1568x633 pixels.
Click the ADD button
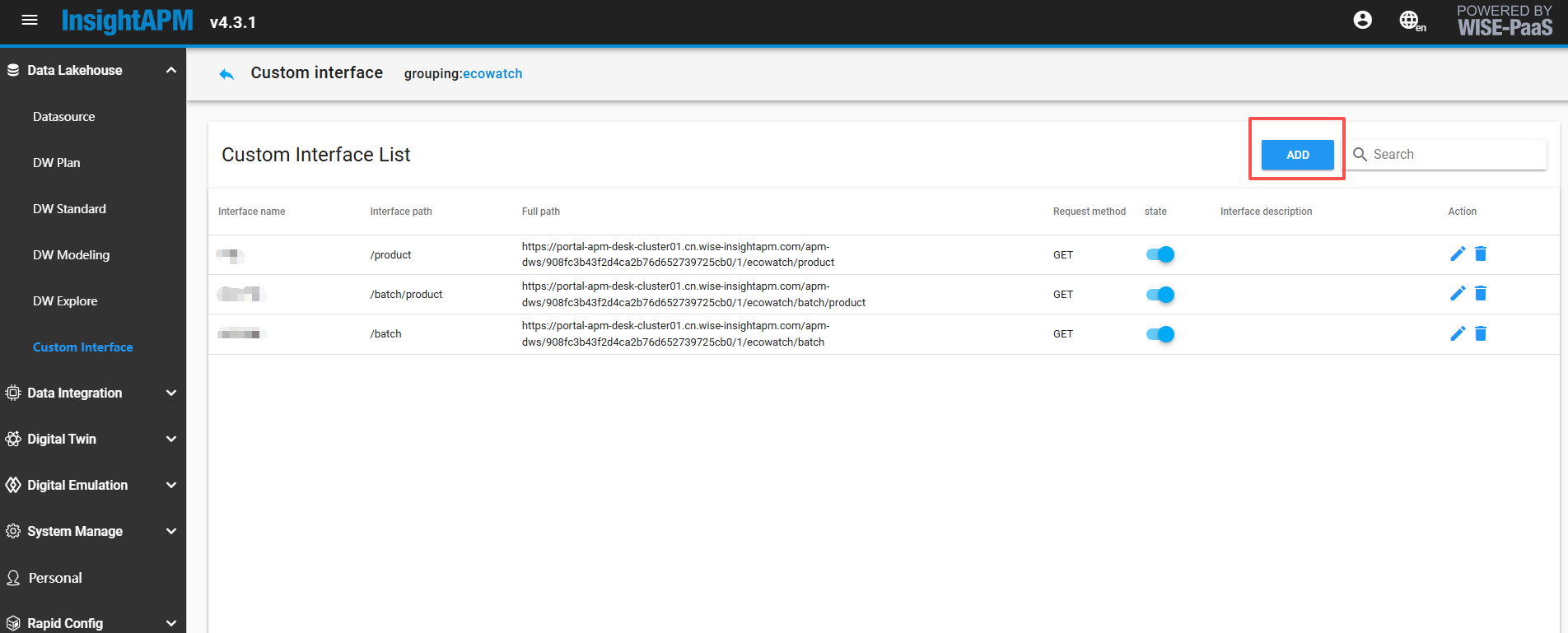[x=1297, y=155]
